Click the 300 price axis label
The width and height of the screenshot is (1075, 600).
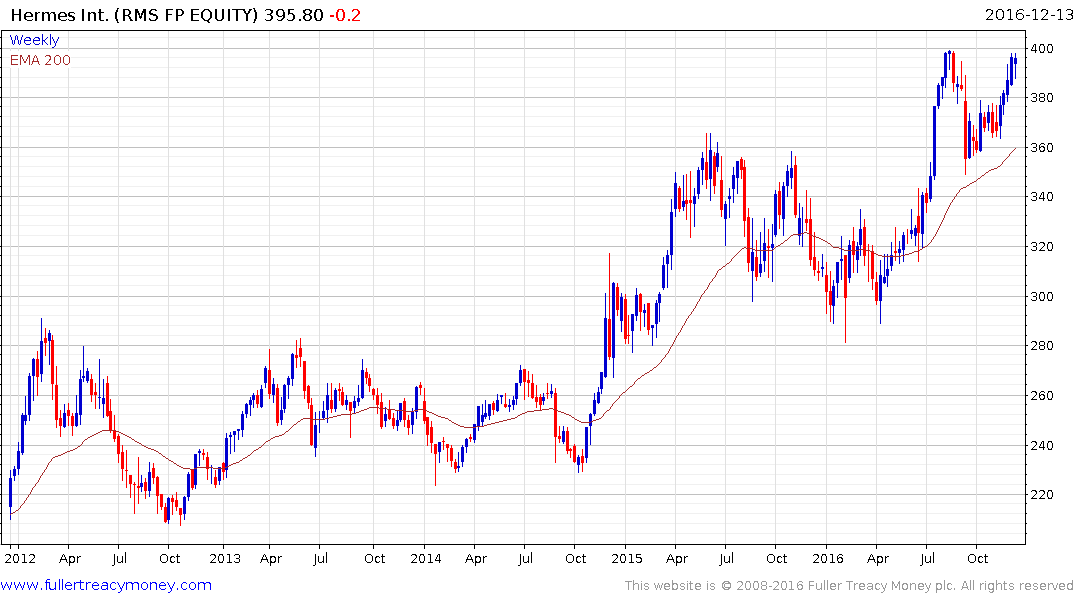point(1042,296)
